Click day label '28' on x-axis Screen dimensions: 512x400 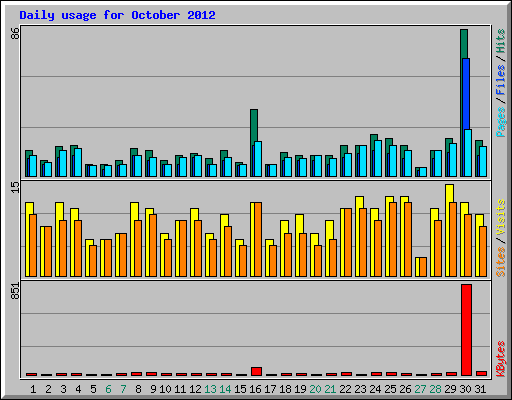[x=435, y=389]
